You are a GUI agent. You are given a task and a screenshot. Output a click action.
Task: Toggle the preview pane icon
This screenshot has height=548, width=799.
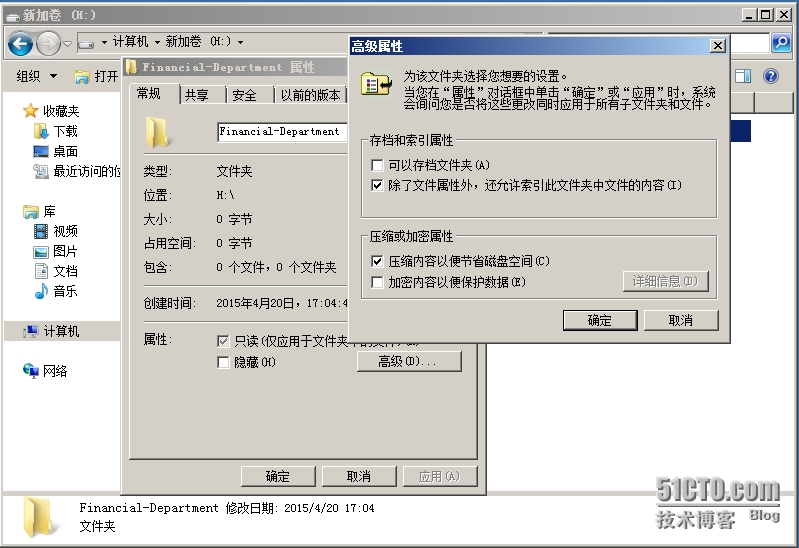743,76
